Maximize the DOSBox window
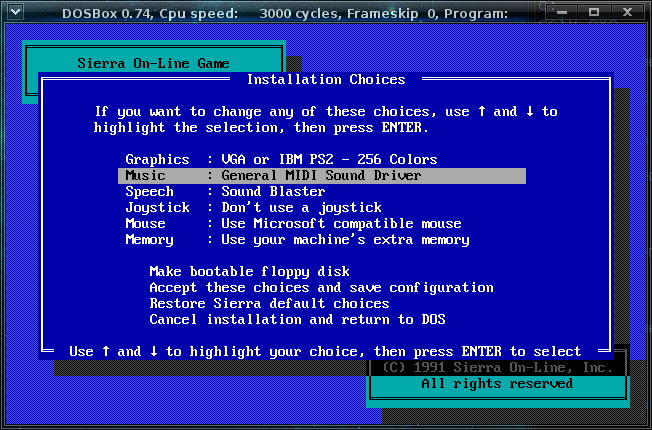Screen dimensions: 652x430 [x=594, y=12]
